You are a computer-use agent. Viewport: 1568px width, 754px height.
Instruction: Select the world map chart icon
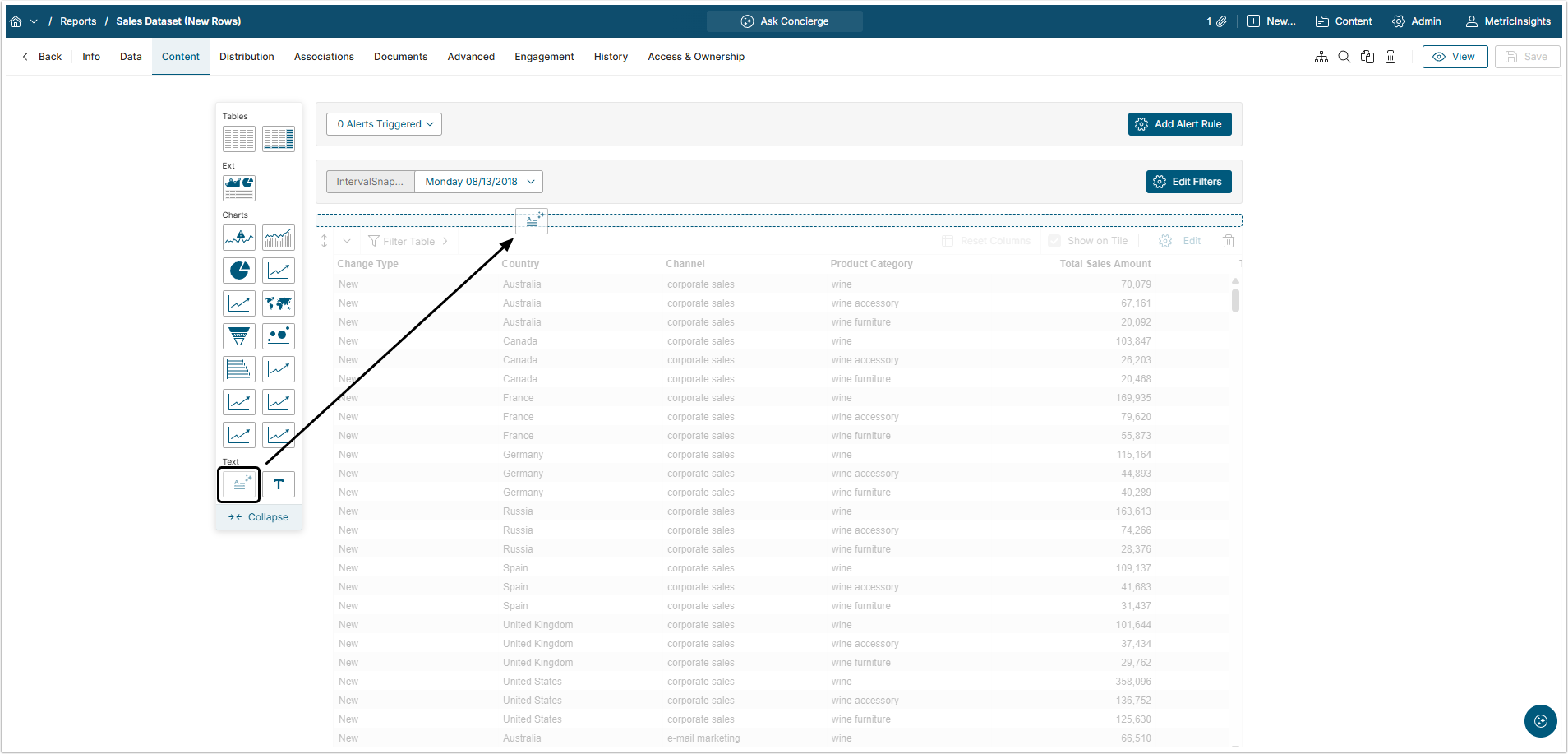[279, 303]
